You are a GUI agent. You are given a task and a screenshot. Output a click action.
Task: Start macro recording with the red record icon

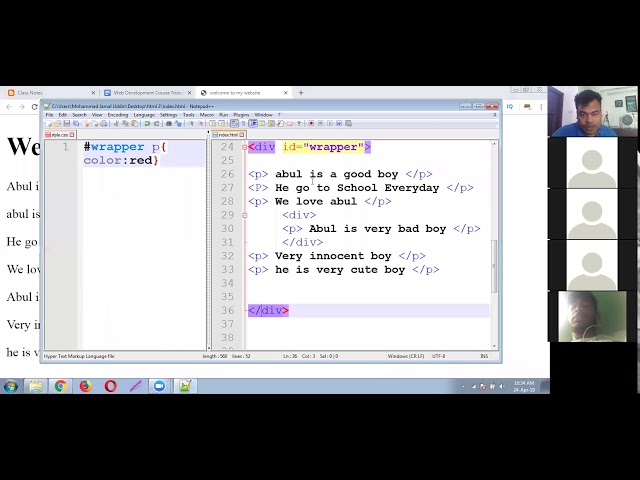pyautogui.click(x=311, y=123)
